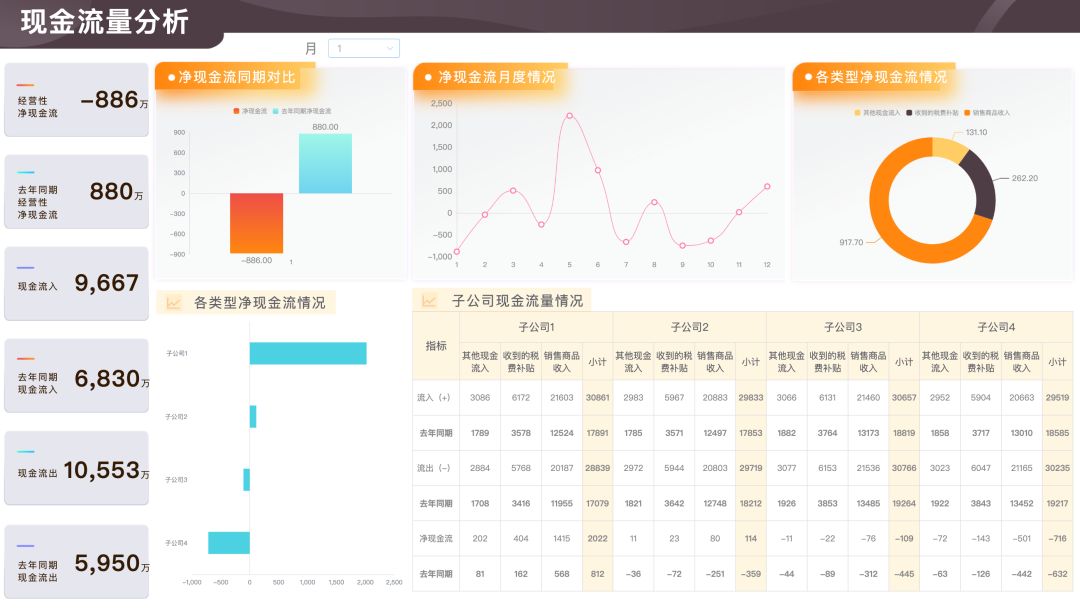Click the month 5 peak point on line chart
This screenshot has height=608, width=1080.
pyautogui.click(x=569, y=116)
